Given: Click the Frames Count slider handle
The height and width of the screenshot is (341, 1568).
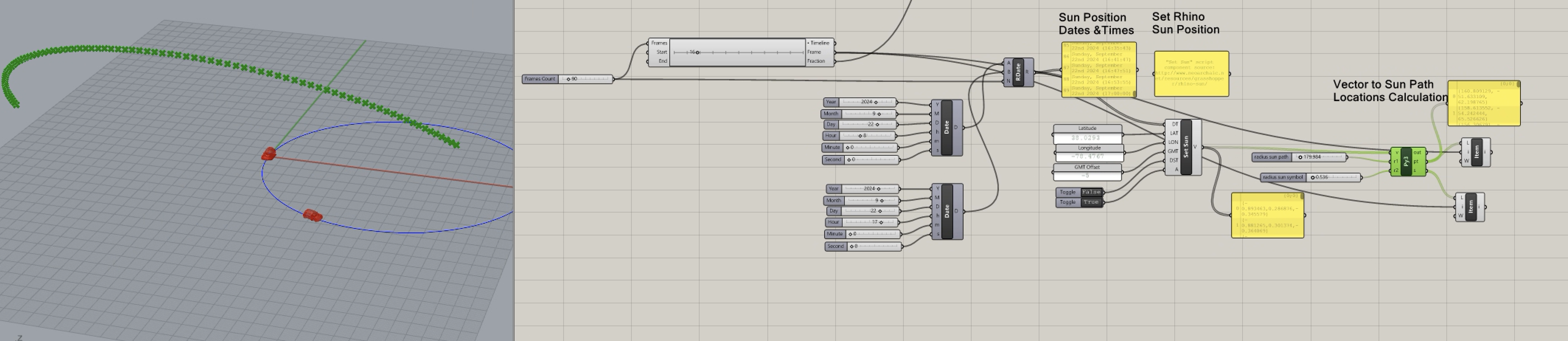Looking at the screenshot, I should [568, 79].
